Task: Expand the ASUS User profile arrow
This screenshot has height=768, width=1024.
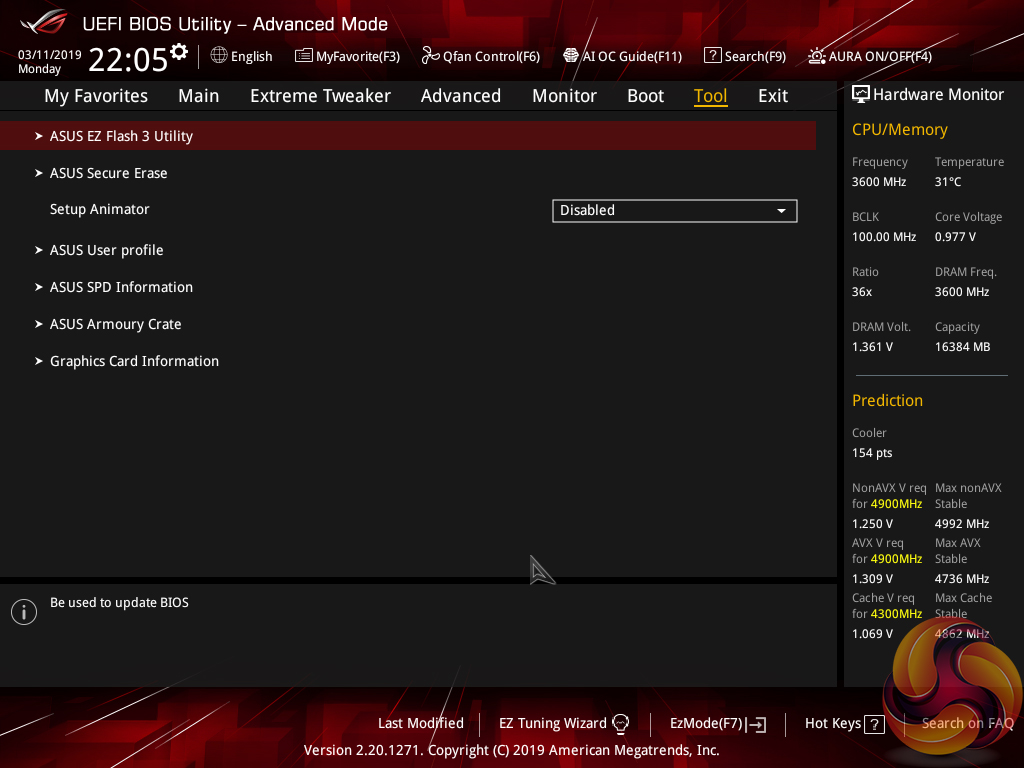Action: click(x=39, y=249)
